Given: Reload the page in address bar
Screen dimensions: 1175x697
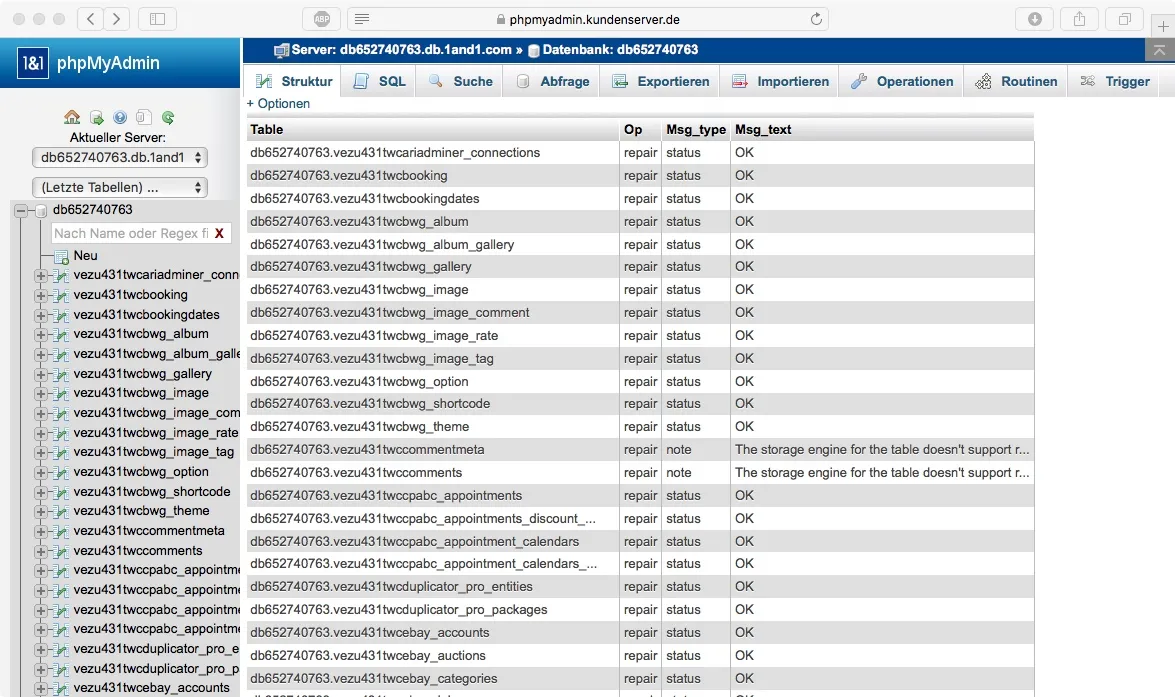Looking at the screenshot, I should 816,19.
